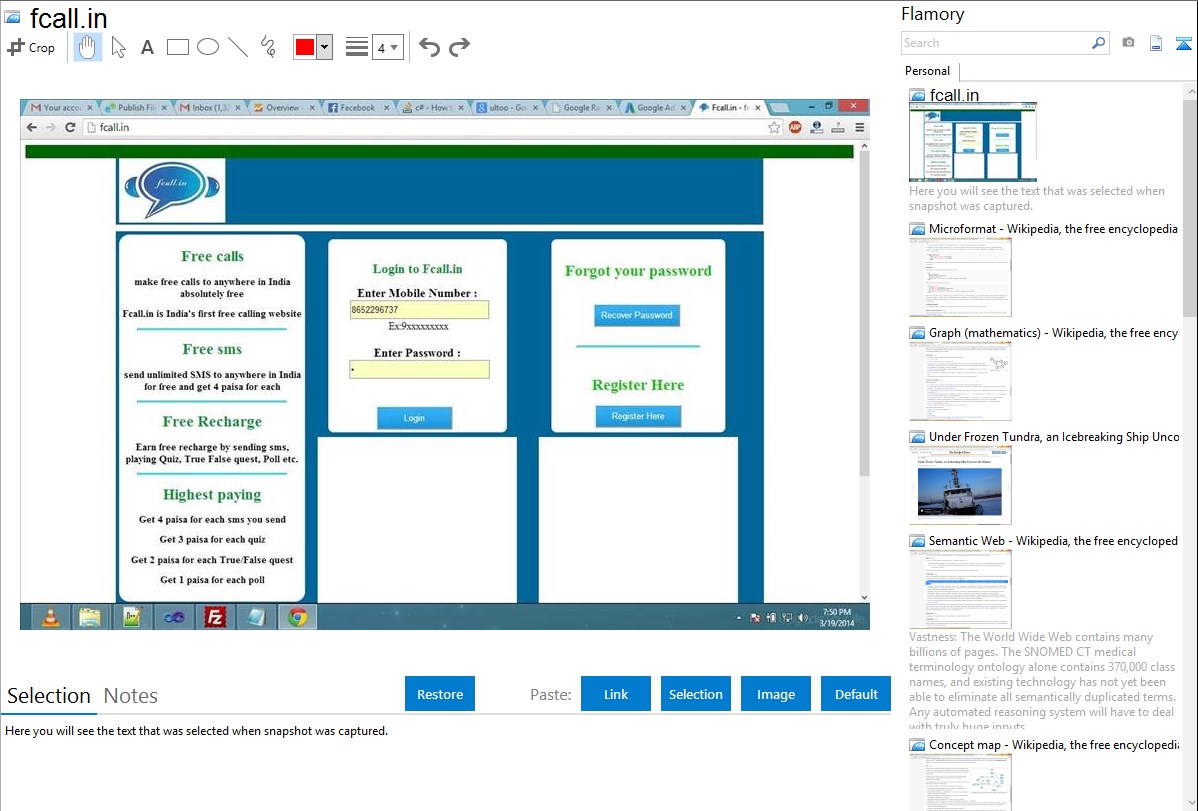Click the Enter Password field
The width and height of the screenshot is (1198, 811).
pos(419,369)
